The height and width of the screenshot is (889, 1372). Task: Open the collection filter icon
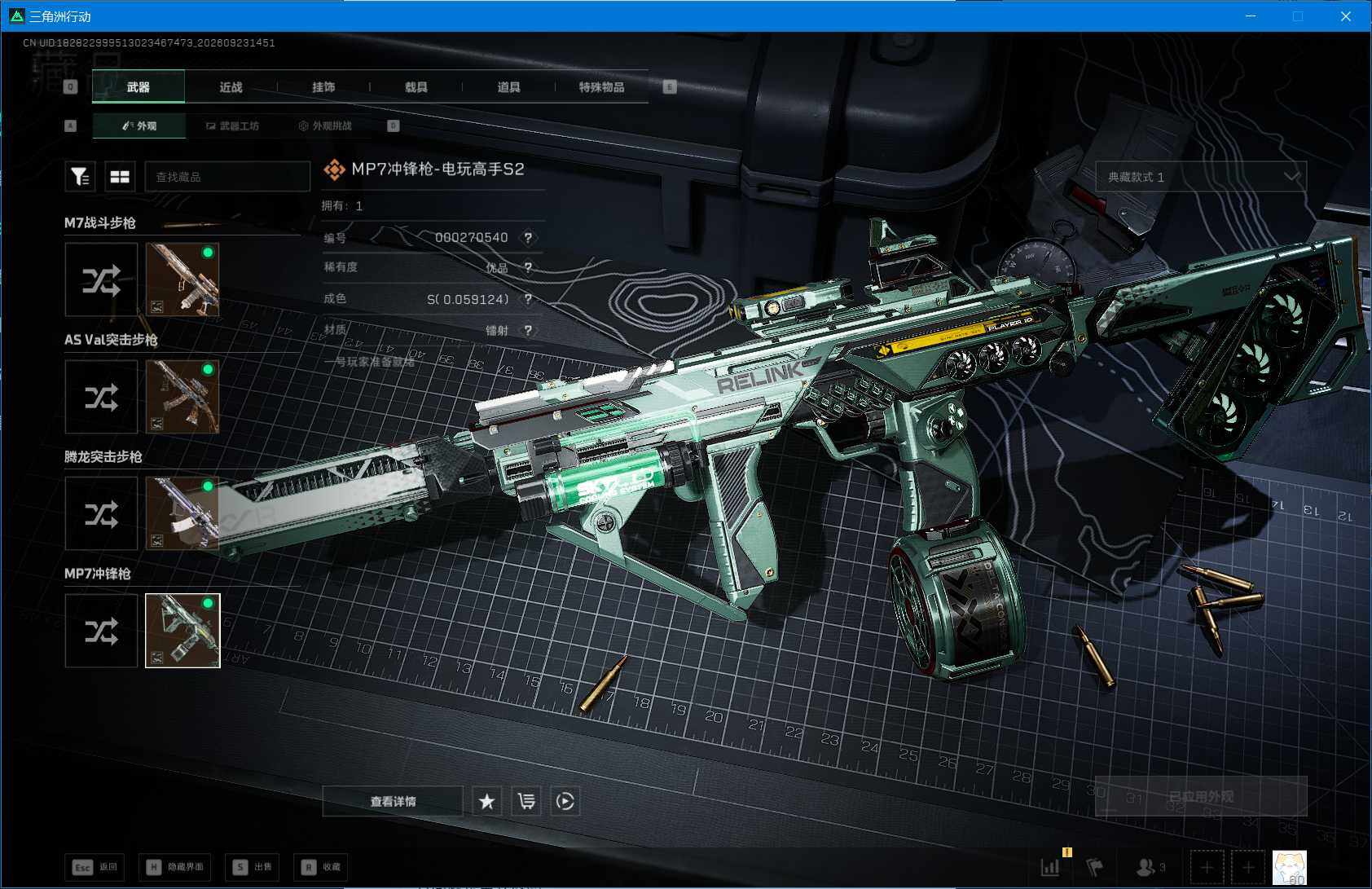click(x=80, y=176)
